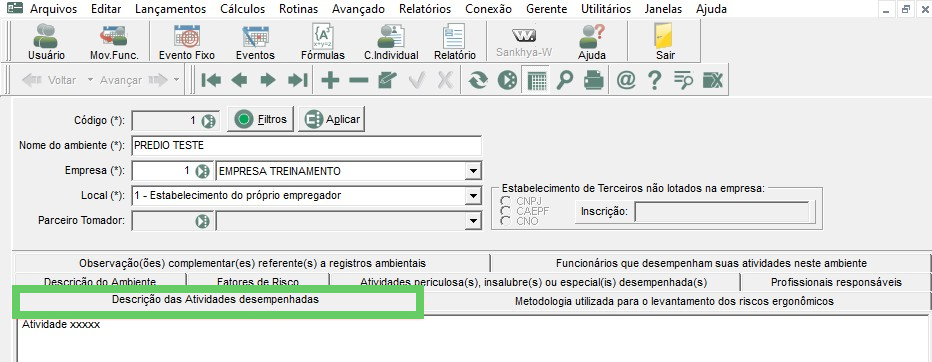Screen dimensions: 932x362
Task: Click the Sankhya-W icon
Action: [524, 42]
